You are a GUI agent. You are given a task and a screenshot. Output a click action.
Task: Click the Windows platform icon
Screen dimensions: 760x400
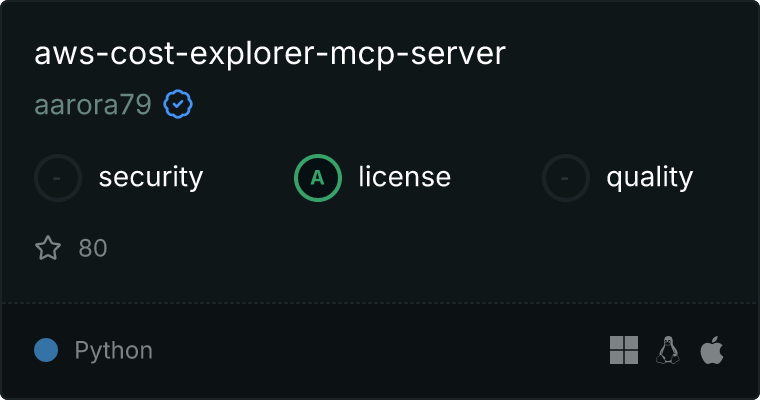(x=624, y=350)
